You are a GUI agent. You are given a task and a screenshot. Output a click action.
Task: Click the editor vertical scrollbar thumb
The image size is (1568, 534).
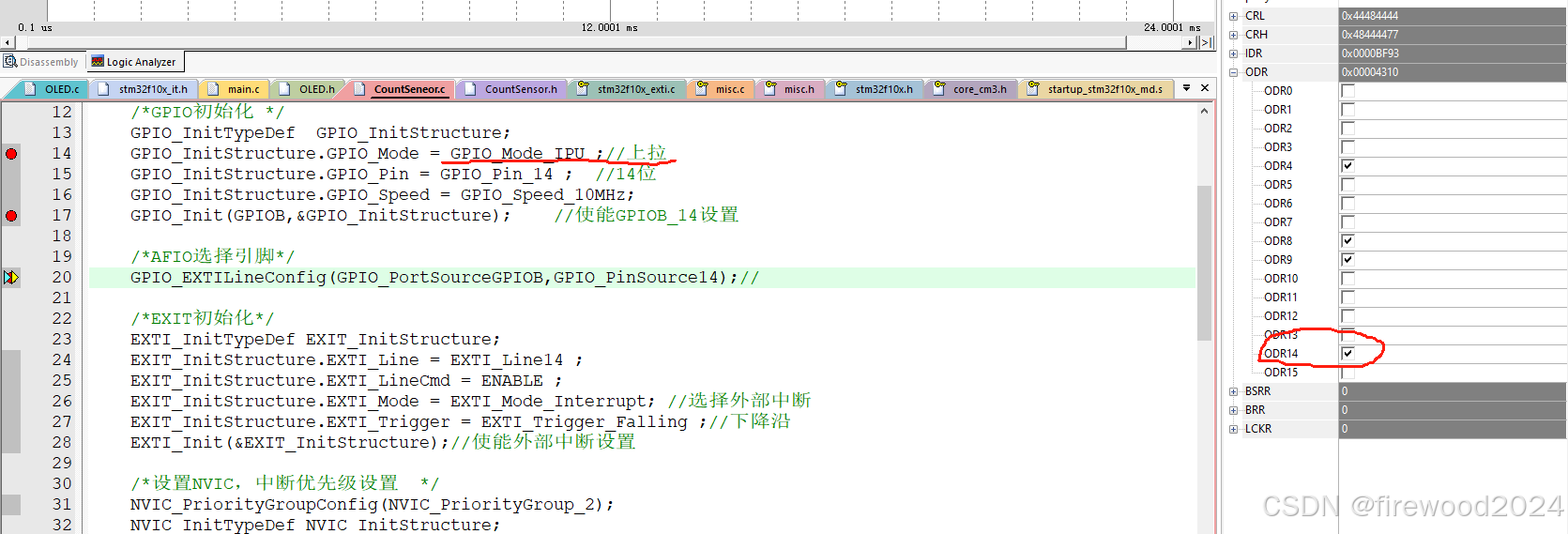point(1204,263)
